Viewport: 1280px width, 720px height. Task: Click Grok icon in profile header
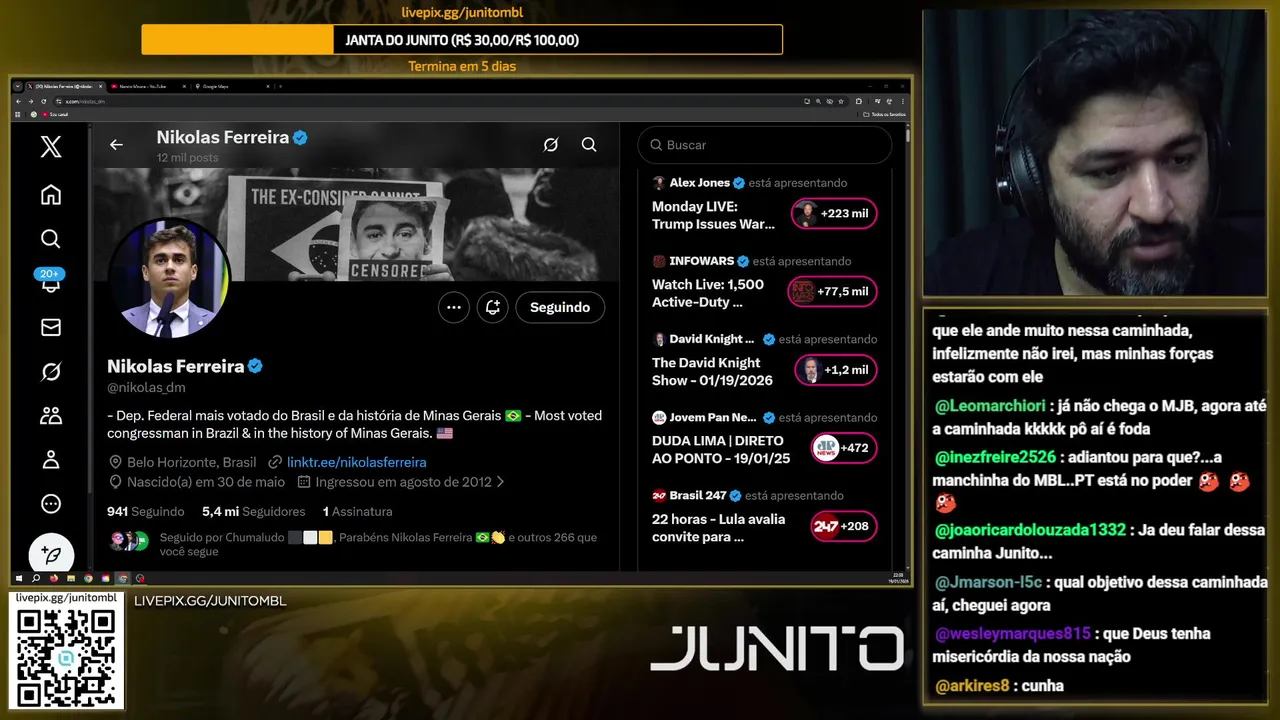point(550,145)
